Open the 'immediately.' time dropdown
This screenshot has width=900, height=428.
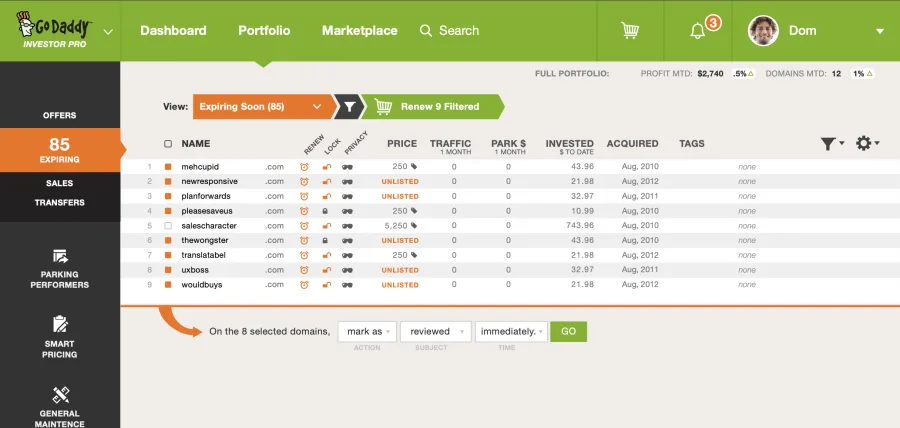pos(511,332)
